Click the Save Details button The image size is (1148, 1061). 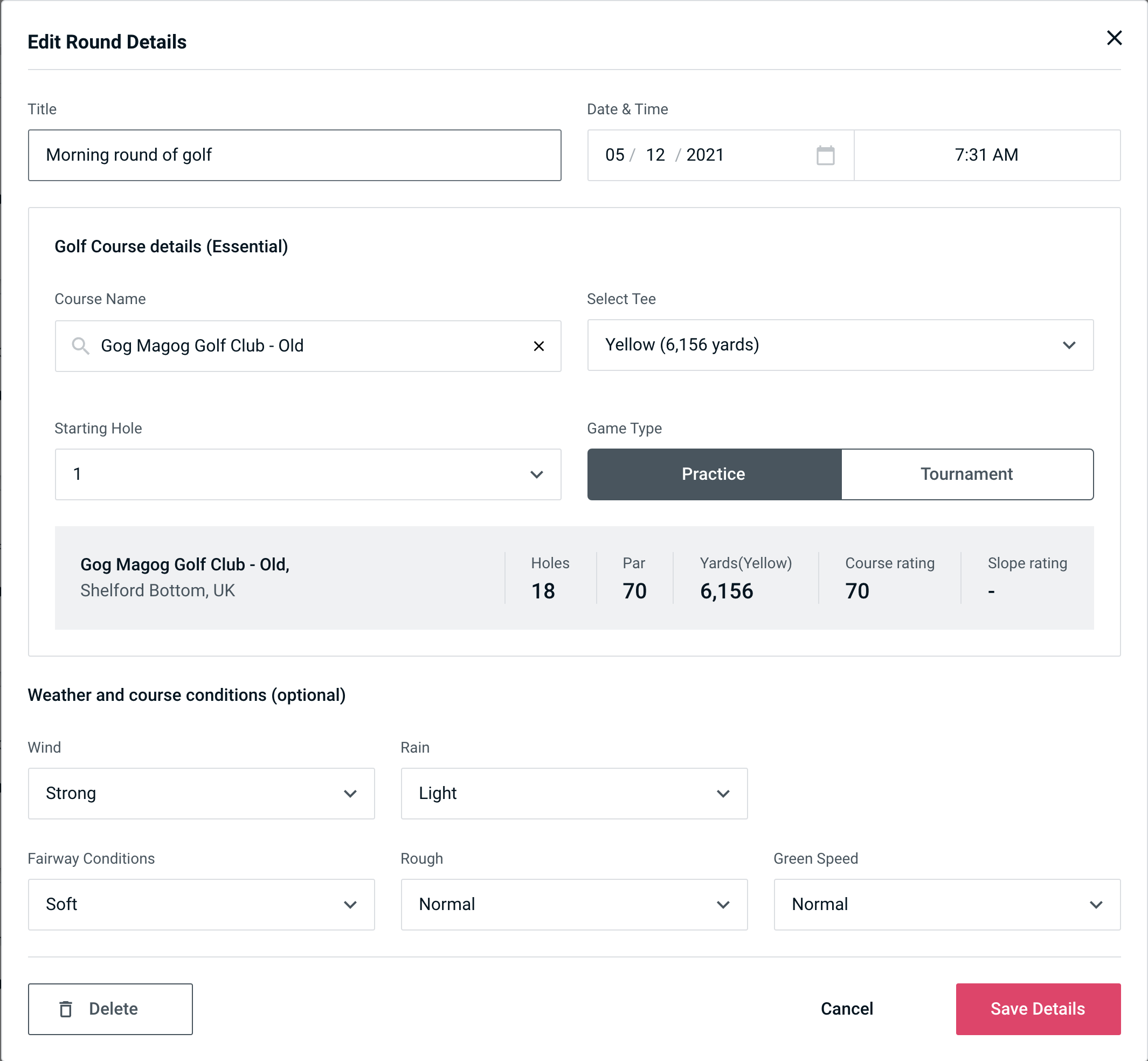[x=1037, y=1008]
